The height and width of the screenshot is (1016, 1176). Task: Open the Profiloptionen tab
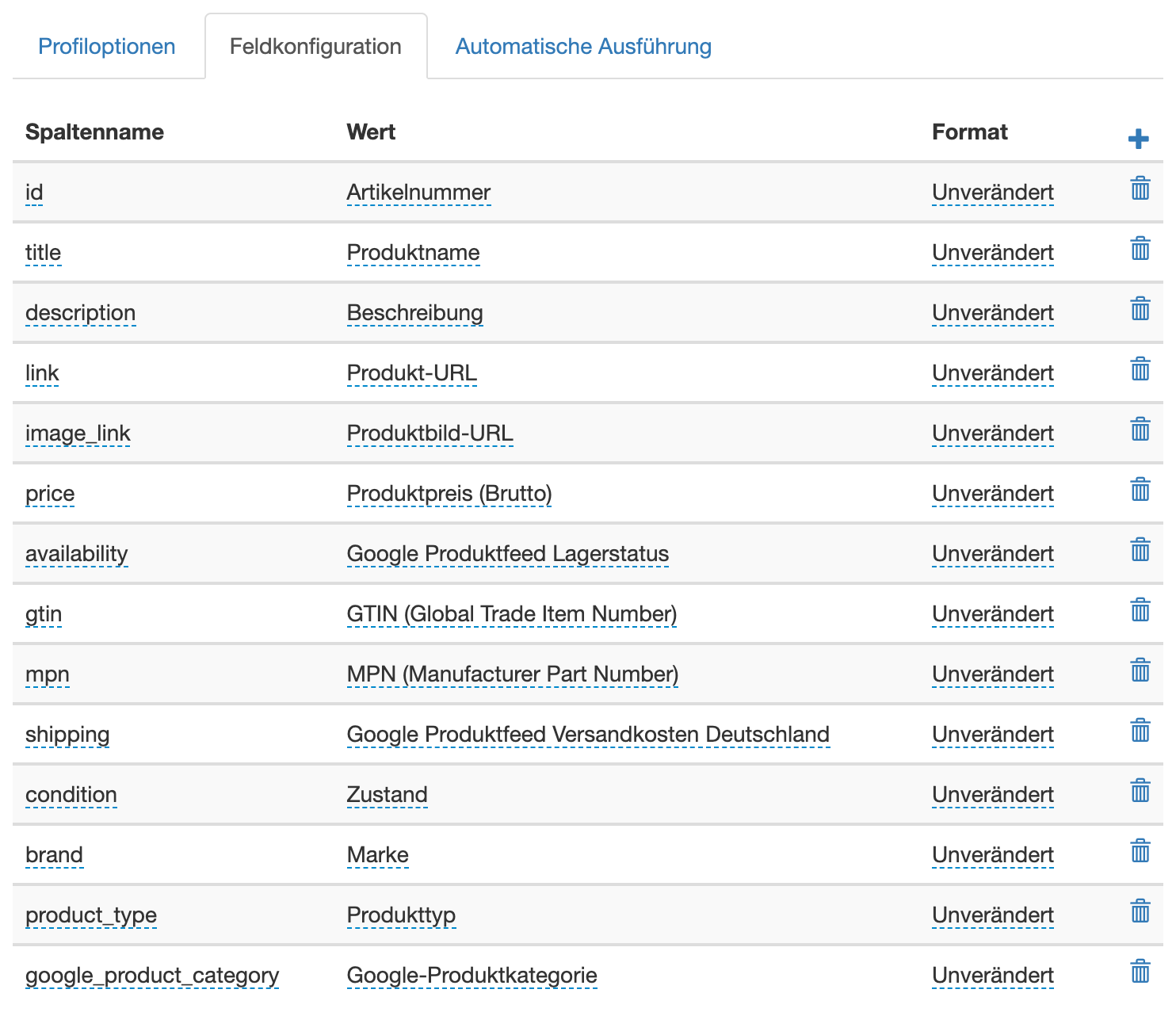coord(107,46)
